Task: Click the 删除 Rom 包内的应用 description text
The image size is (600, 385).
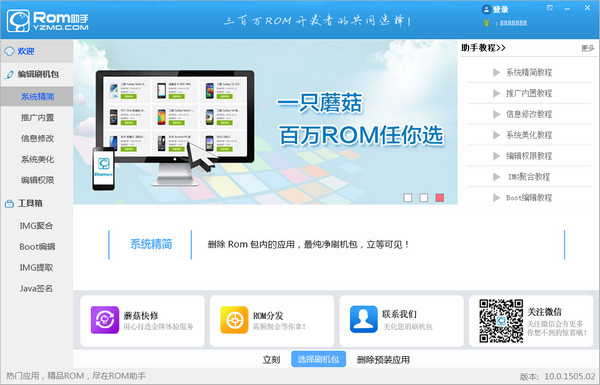Action: (x=308, y=244)
